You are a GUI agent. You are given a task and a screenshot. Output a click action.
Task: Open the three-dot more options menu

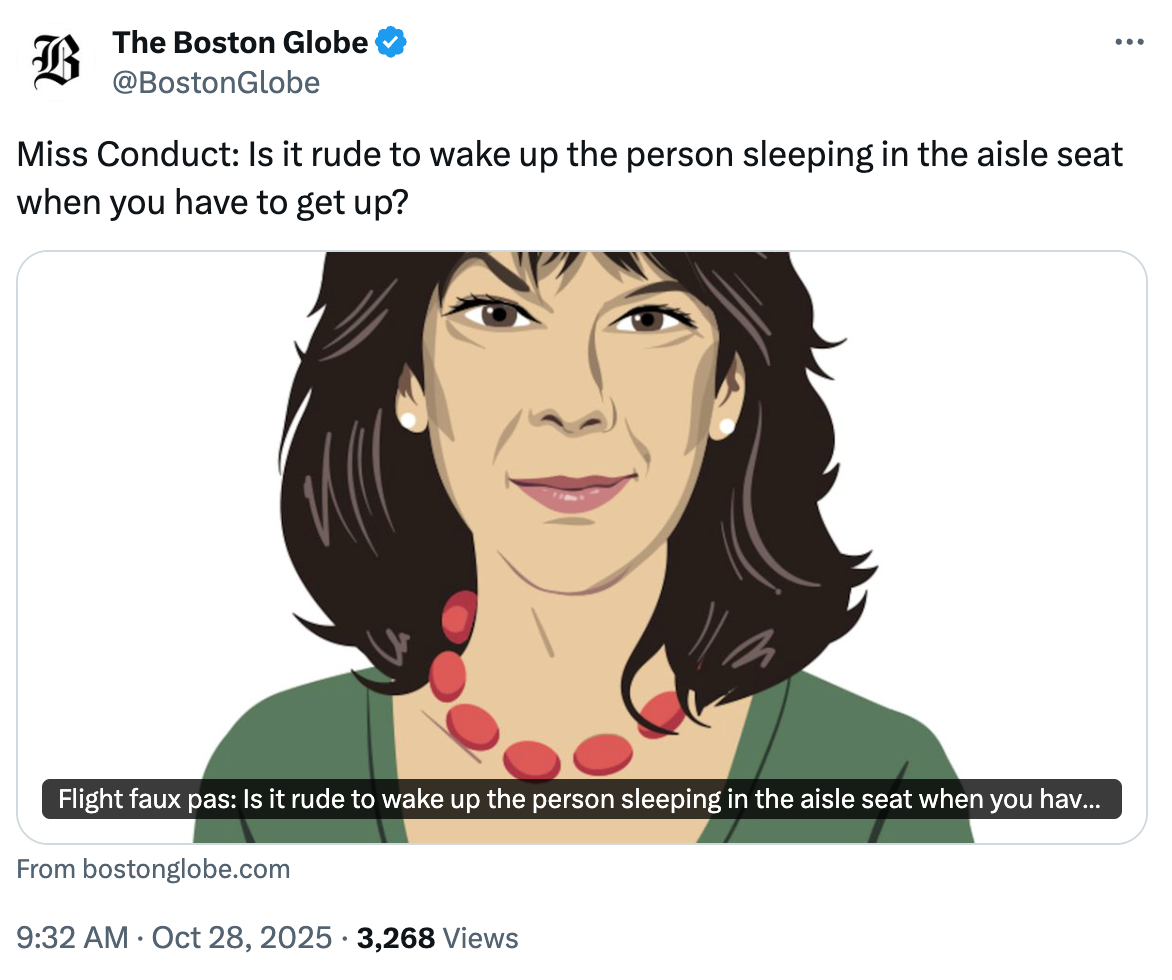coord(1129,42)
